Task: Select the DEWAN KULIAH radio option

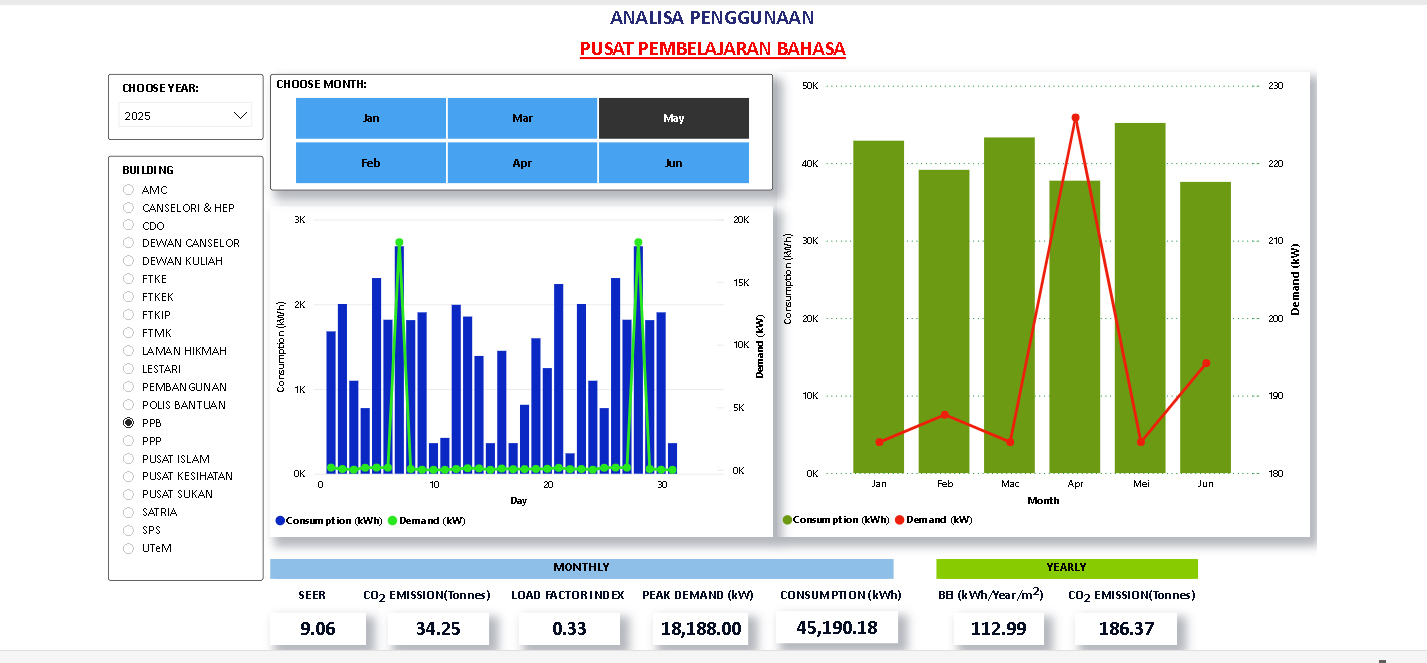Action: [x=128, y=261]
